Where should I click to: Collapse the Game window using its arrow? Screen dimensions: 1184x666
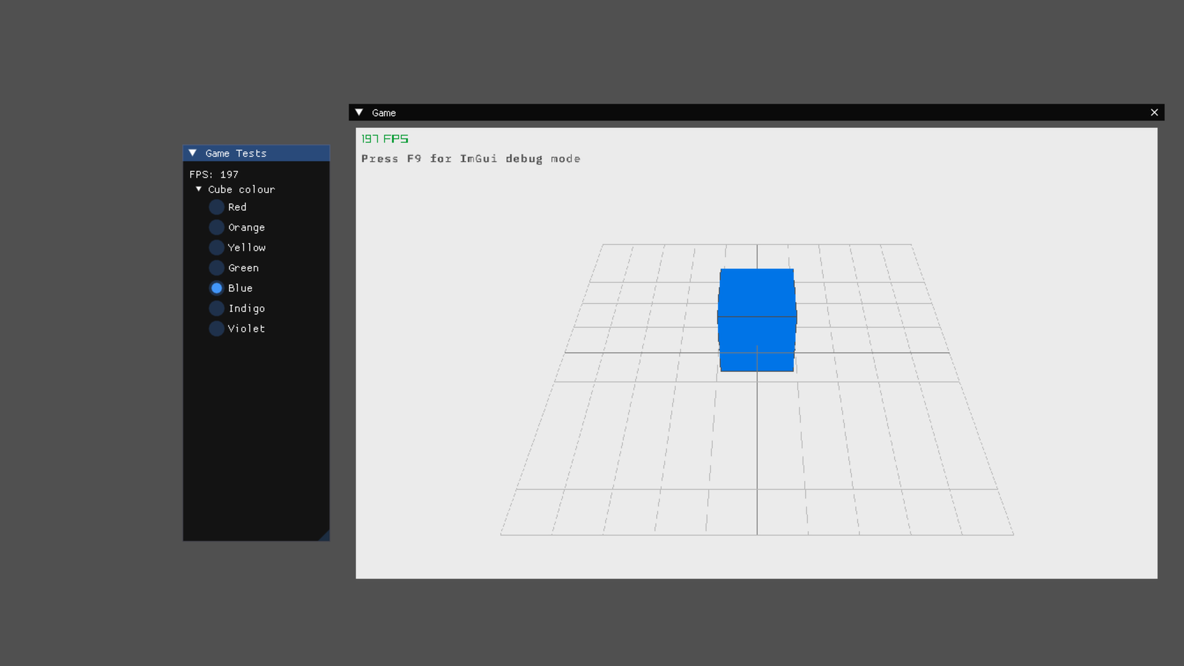coord(359,113)
